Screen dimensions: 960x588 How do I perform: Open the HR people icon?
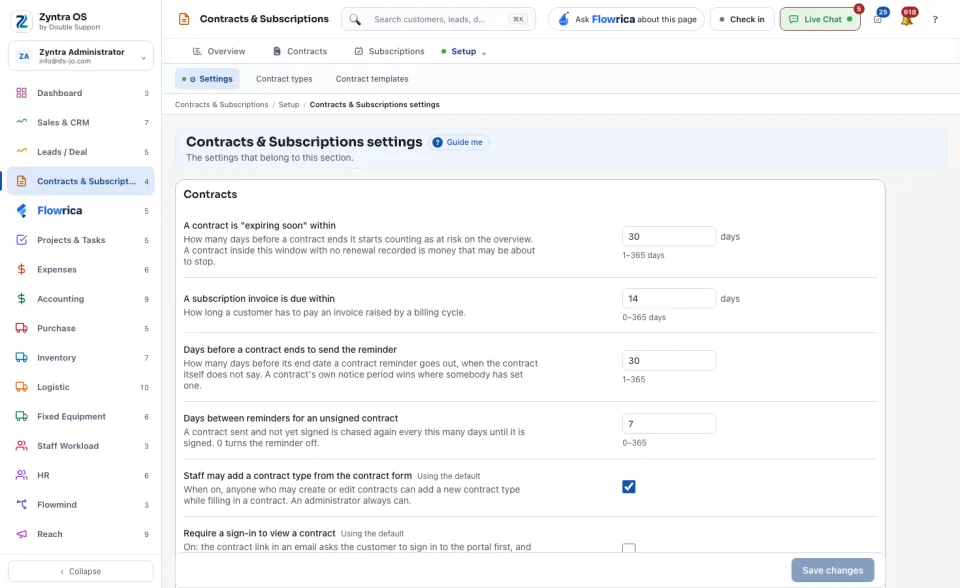point(21,475)
